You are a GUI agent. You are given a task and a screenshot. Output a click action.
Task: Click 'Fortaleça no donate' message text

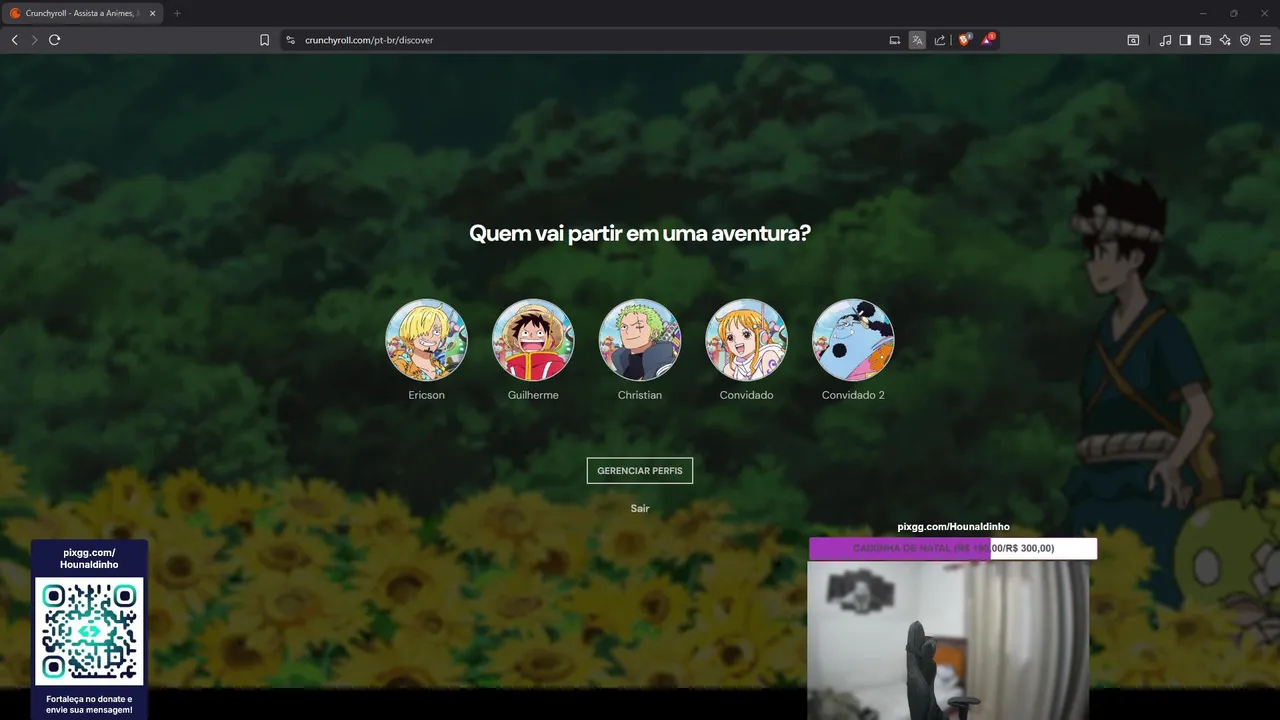point(89,704)
